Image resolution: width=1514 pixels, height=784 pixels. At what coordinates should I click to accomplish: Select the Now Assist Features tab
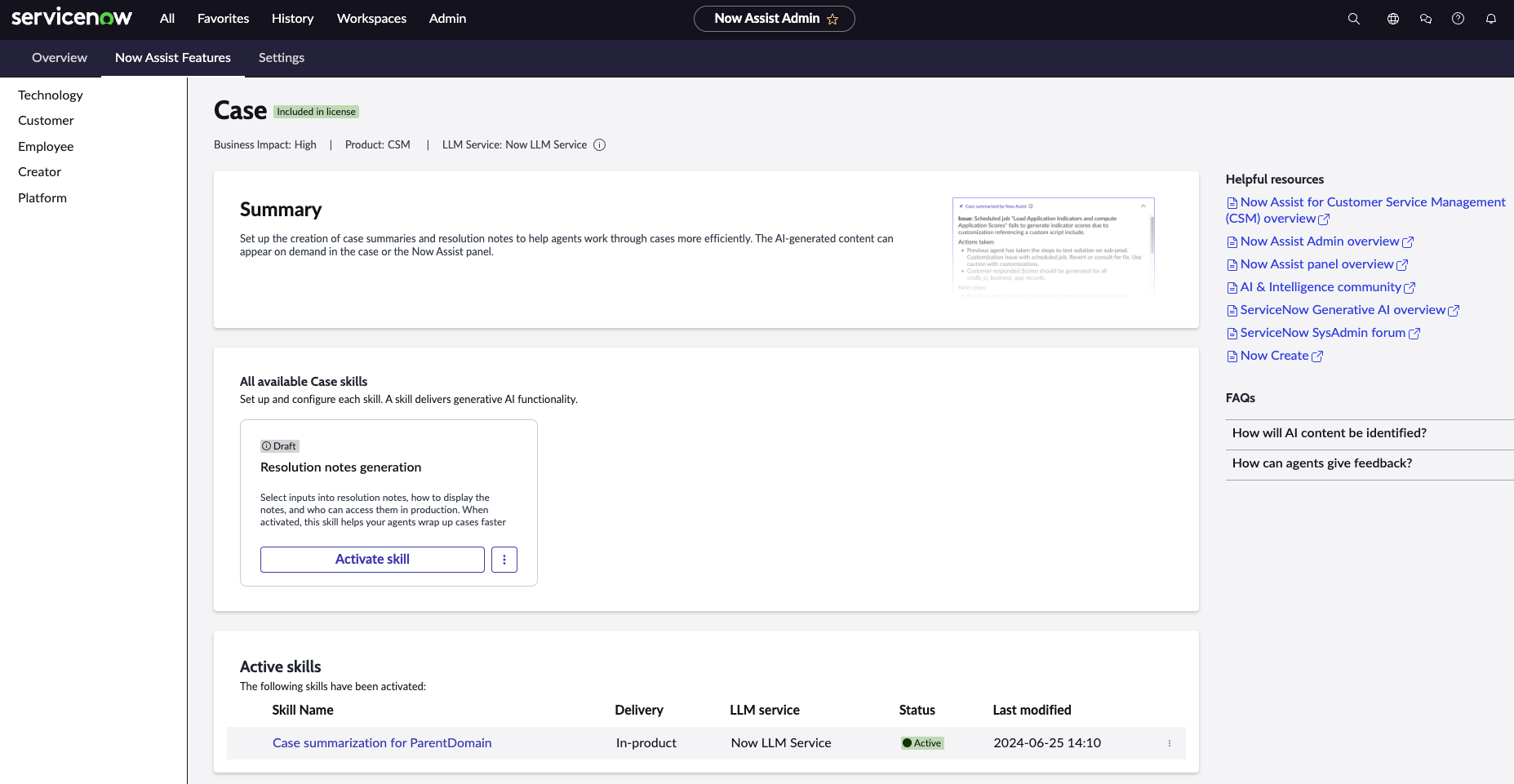[173, 58]
